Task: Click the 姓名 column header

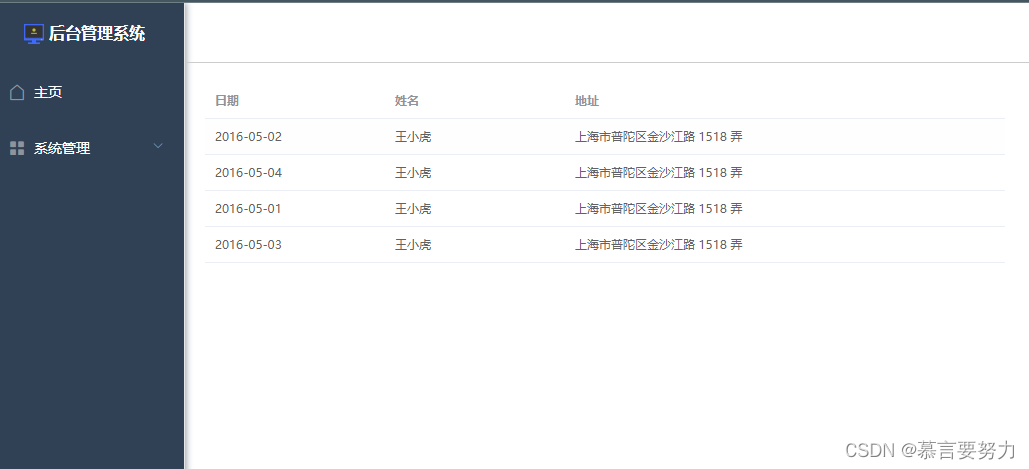Action: (407, 101)
